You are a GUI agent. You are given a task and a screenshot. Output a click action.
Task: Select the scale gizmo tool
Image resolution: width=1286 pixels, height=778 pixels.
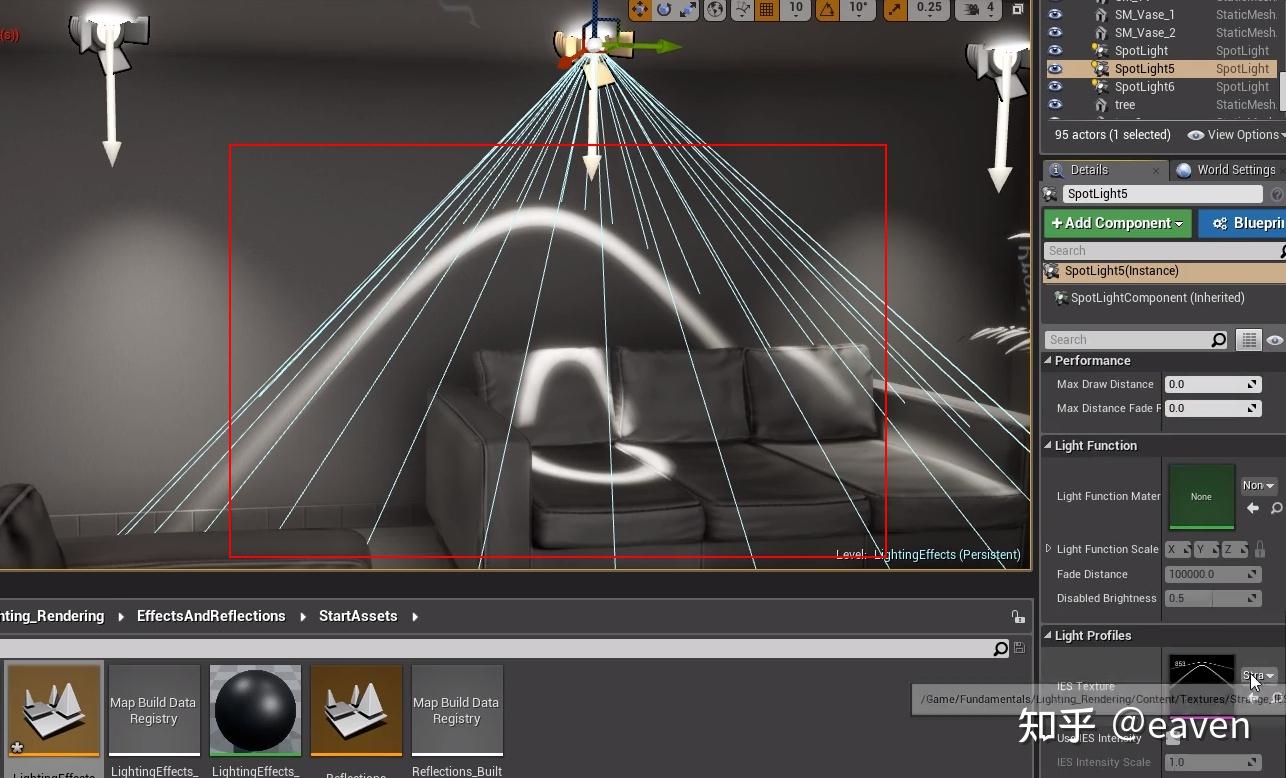pyautogui.click(x=688, y=9)
